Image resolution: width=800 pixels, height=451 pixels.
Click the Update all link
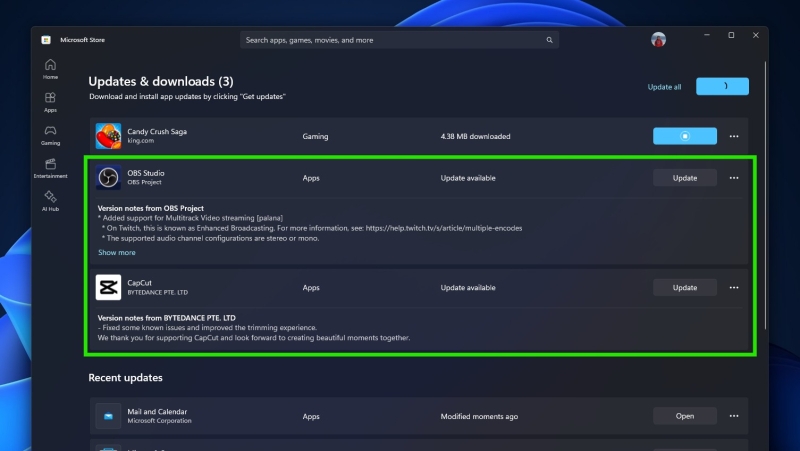tap(664, 87)
